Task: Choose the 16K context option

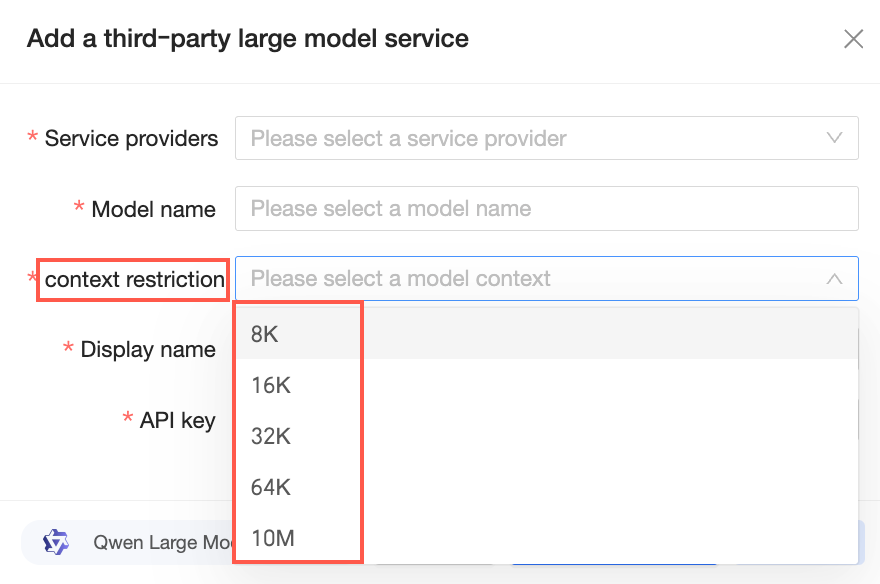Action: click(x=270, y=385)
